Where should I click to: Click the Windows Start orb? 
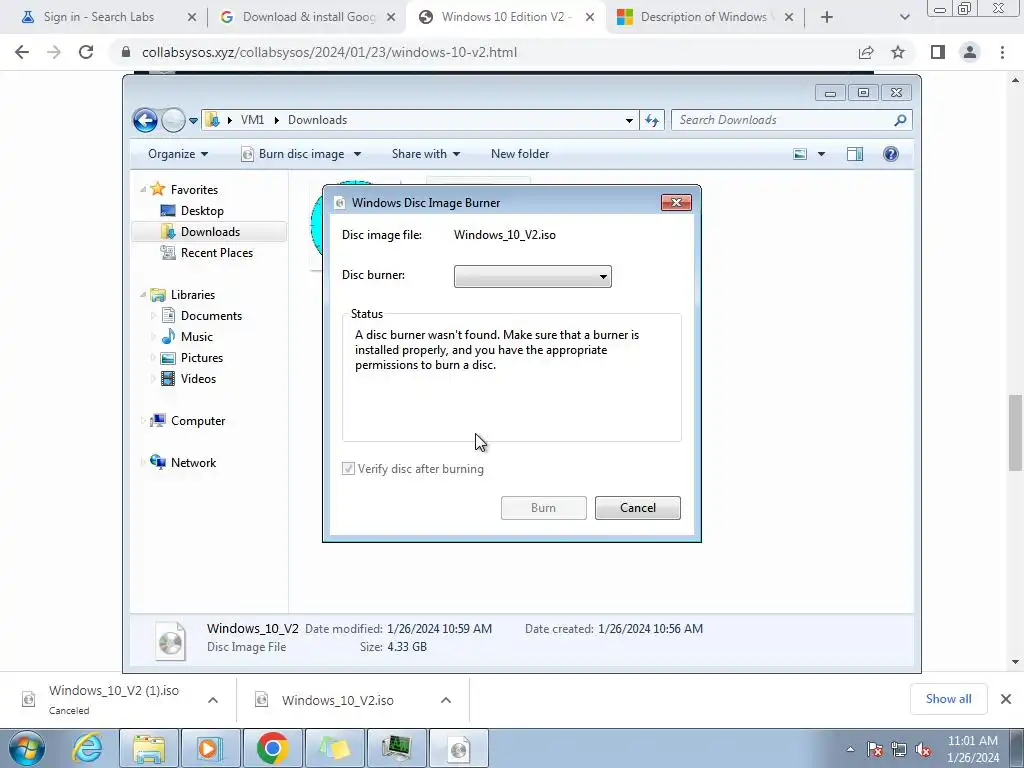tap(27, 748)
